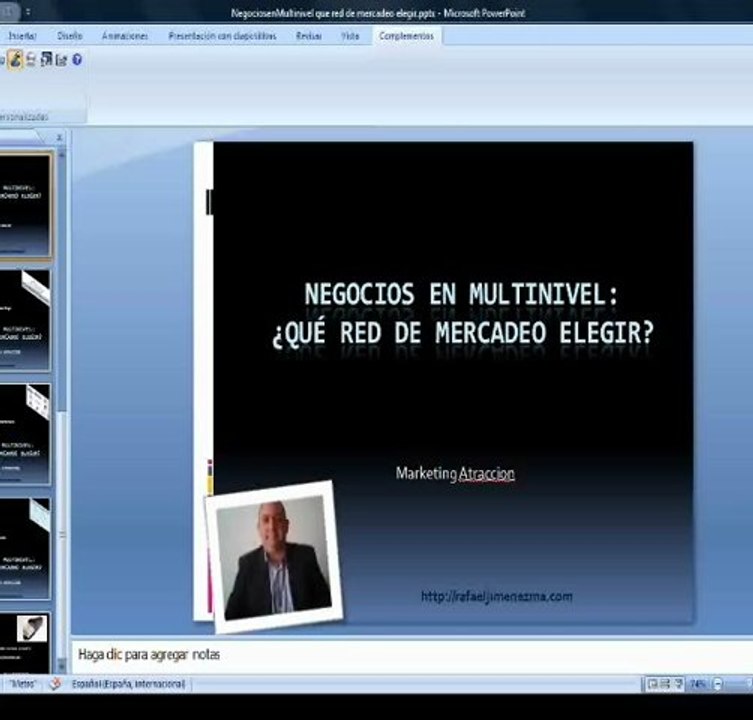This screenshot has width=753, height=720.
Task: Start slide show from the status bar icon
Action: pyautogui.click(x=679, y=683)
